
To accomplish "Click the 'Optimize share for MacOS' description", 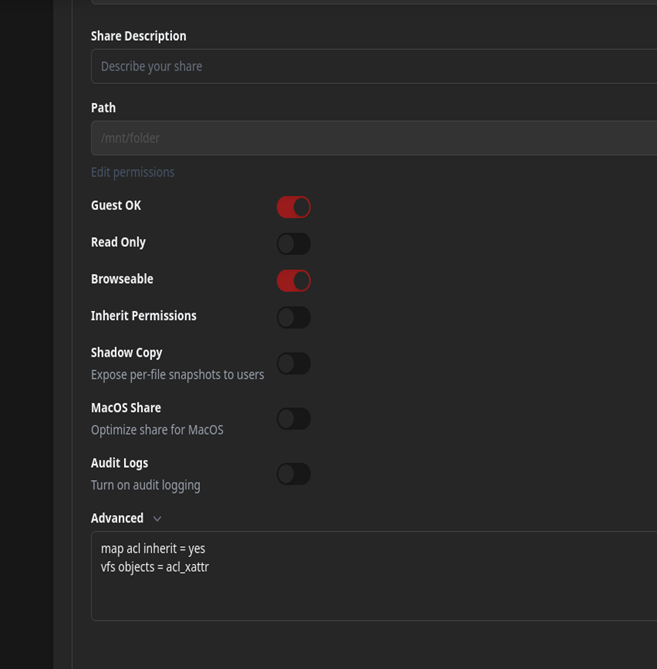I will [x=157, y=430].
